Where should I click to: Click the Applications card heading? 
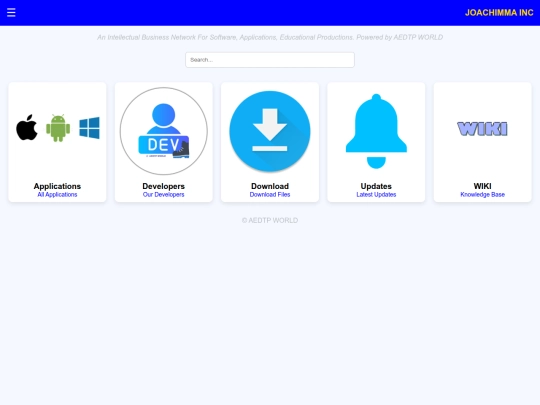57,186
